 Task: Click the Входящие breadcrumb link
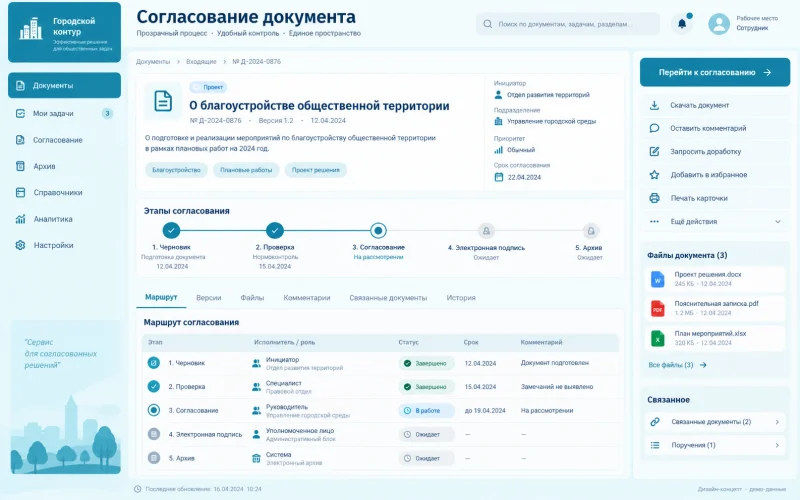[201, 62]
